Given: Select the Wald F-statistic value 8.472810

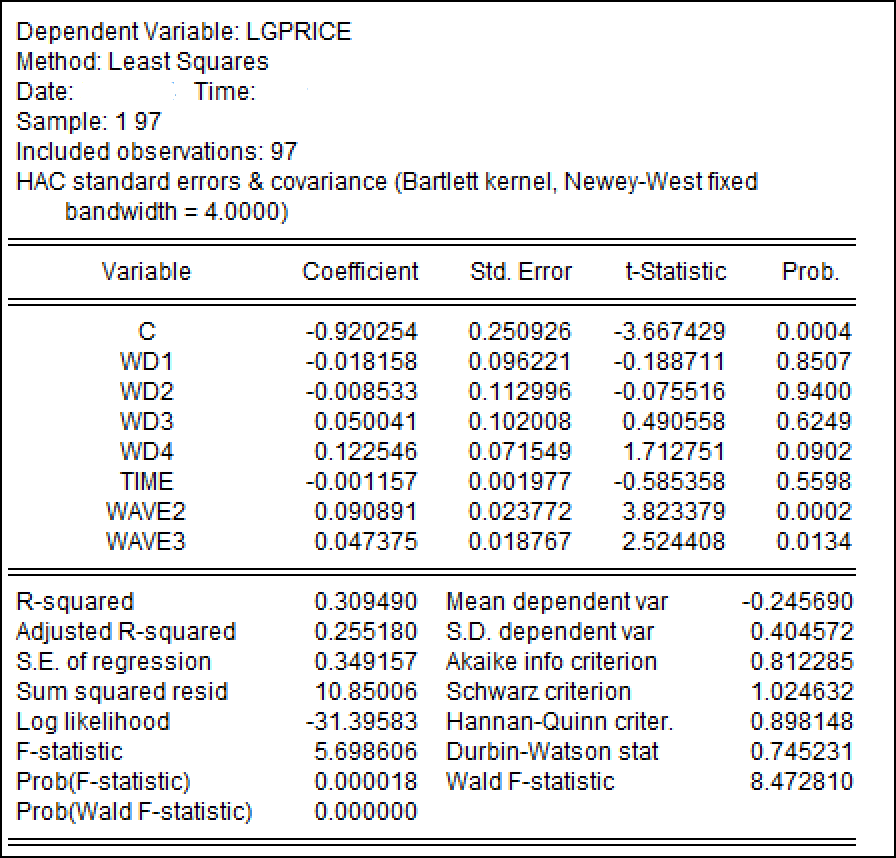Looking at the screenshot, I should tap(802, 782).
